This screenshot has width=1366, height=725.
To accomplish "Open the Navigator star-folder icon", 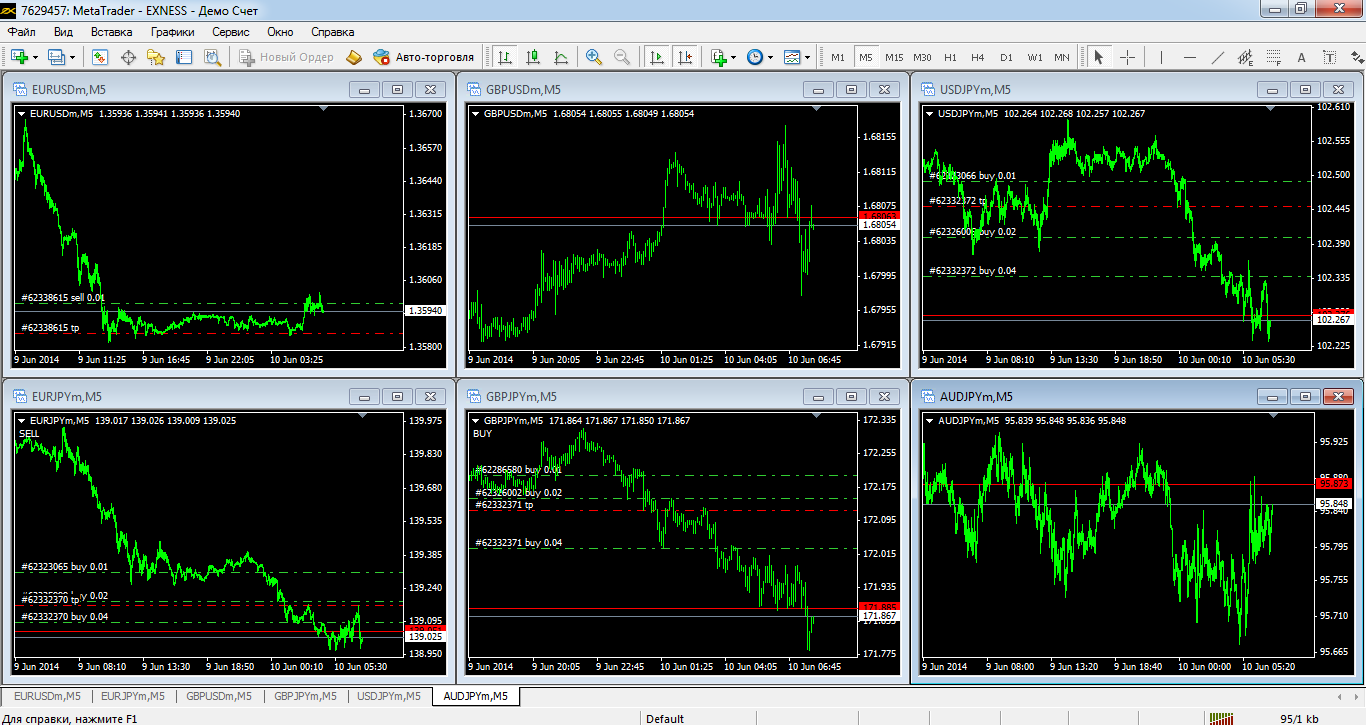I will pos(156,57).
